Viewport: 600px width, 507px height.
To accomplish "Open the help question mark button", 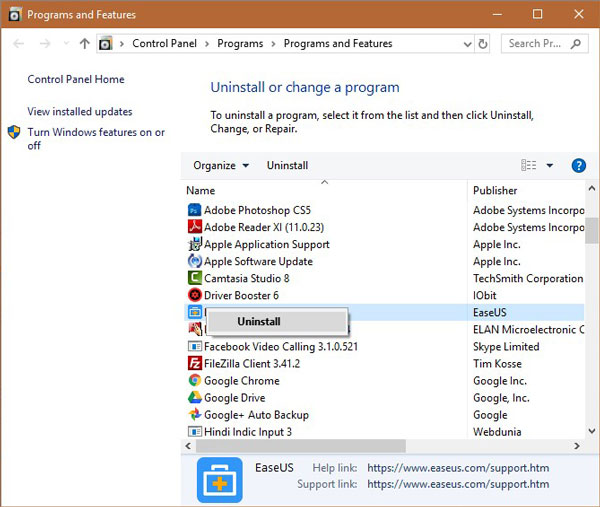I will pos(579,166).
